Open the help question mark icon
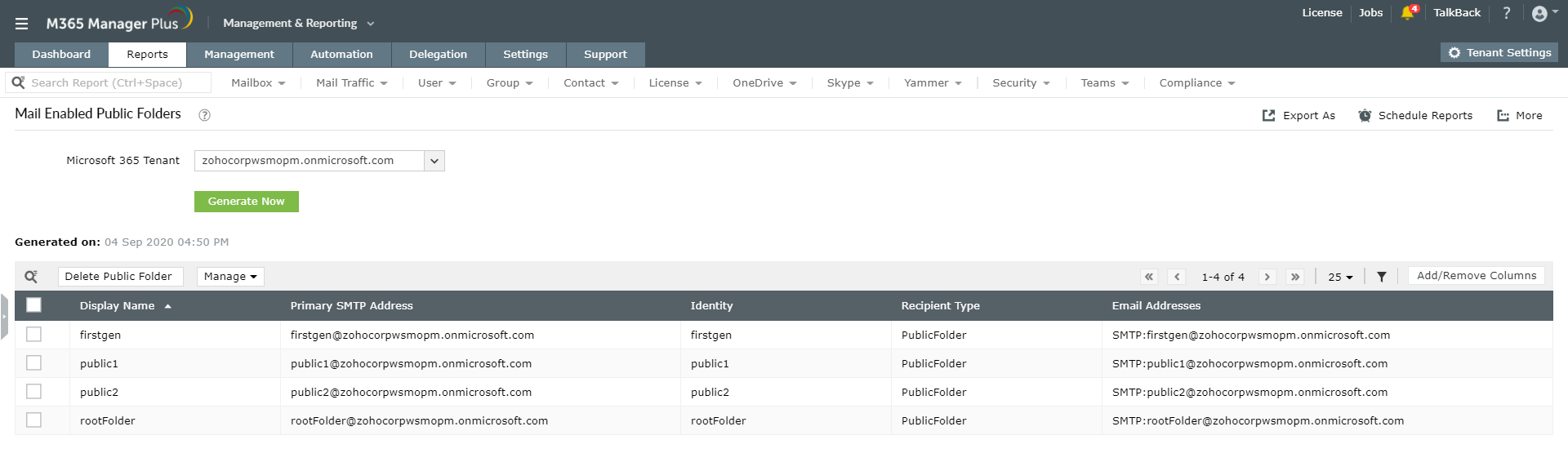Image resolution: width=1568 pixels, height=471 pixels. [1507, 13]
